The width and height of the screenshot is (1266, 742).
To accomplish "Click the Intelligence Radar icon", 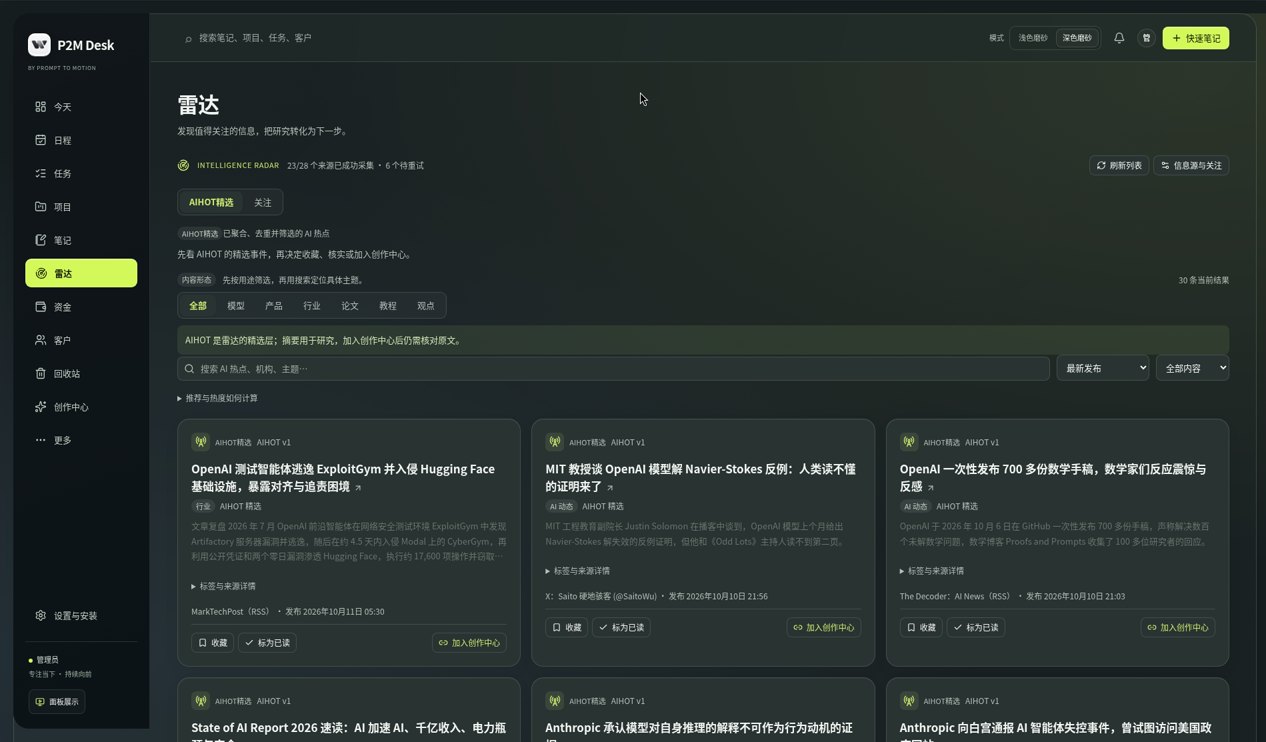I will (x=183, y=166).
